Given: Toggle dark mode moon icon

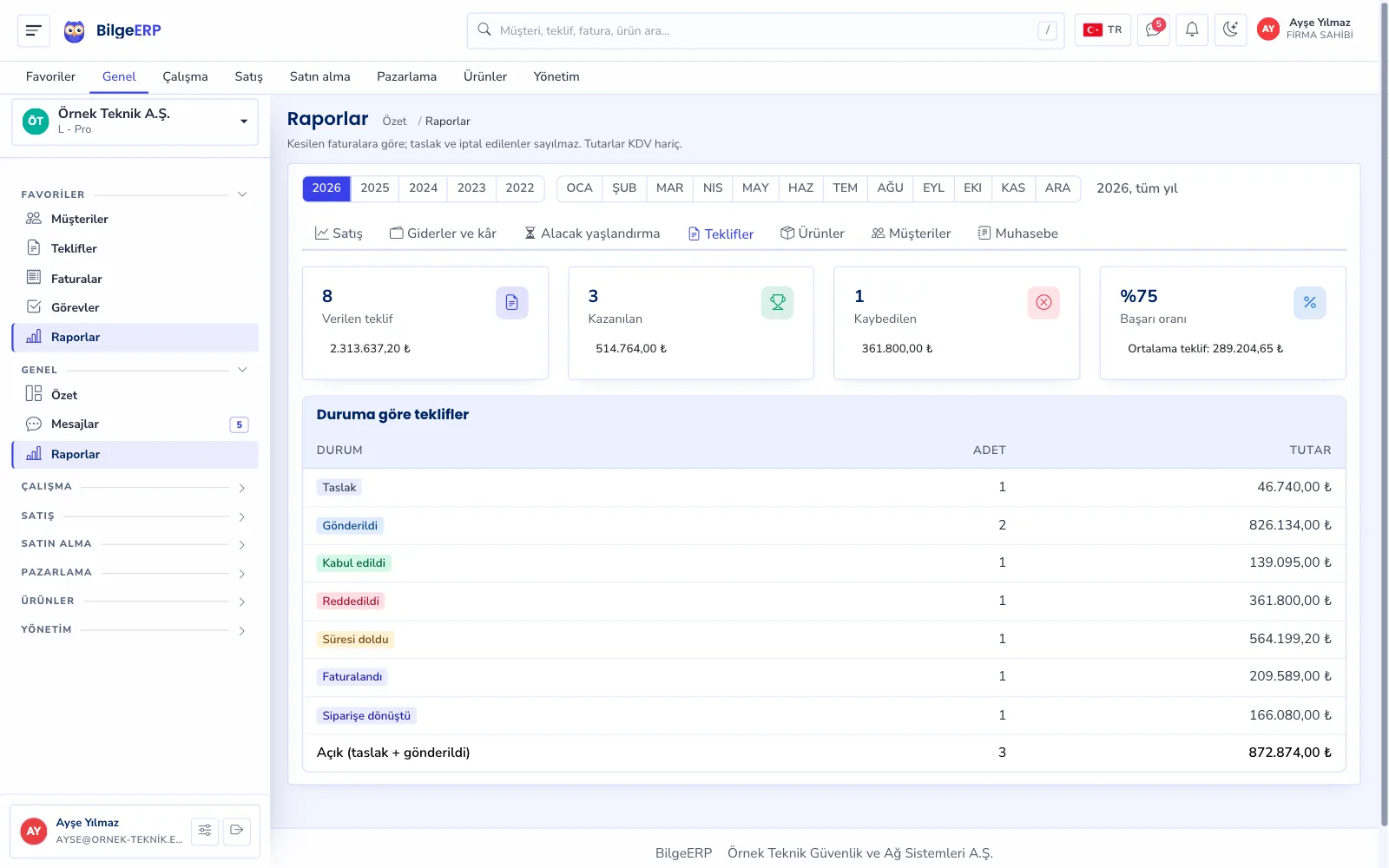Looking at the screenshot, I should (1230, 30).
